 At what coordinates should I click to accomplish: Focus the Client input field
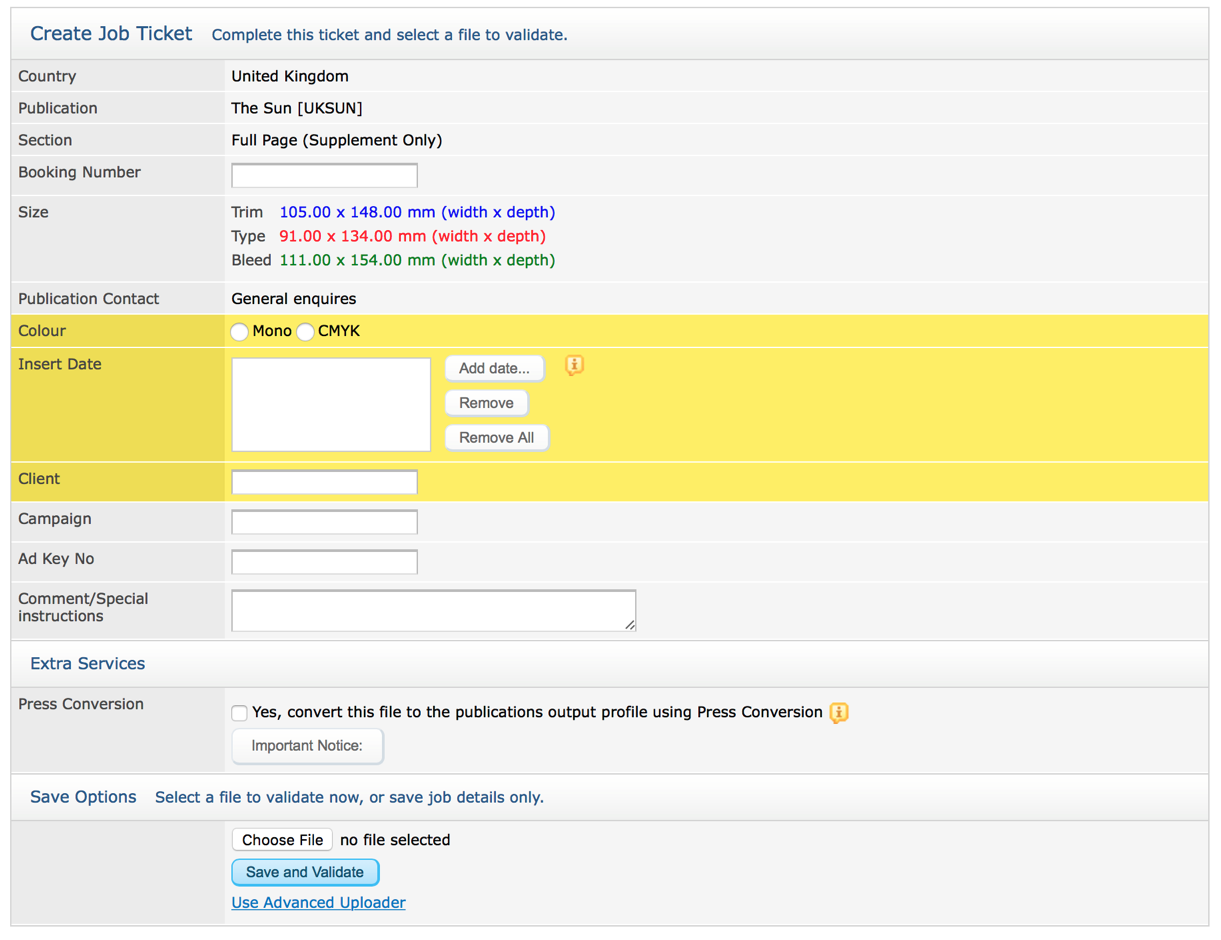(324, 482)
